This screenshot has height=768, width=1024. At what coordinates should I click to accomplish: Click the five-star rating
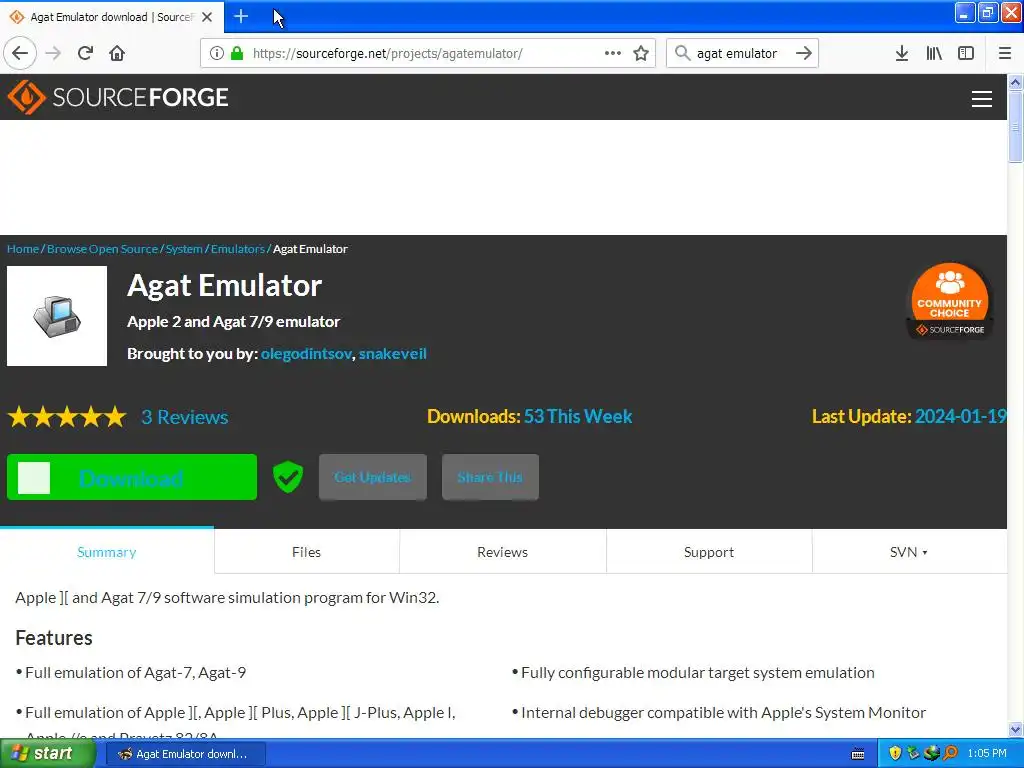pos(67,417)
